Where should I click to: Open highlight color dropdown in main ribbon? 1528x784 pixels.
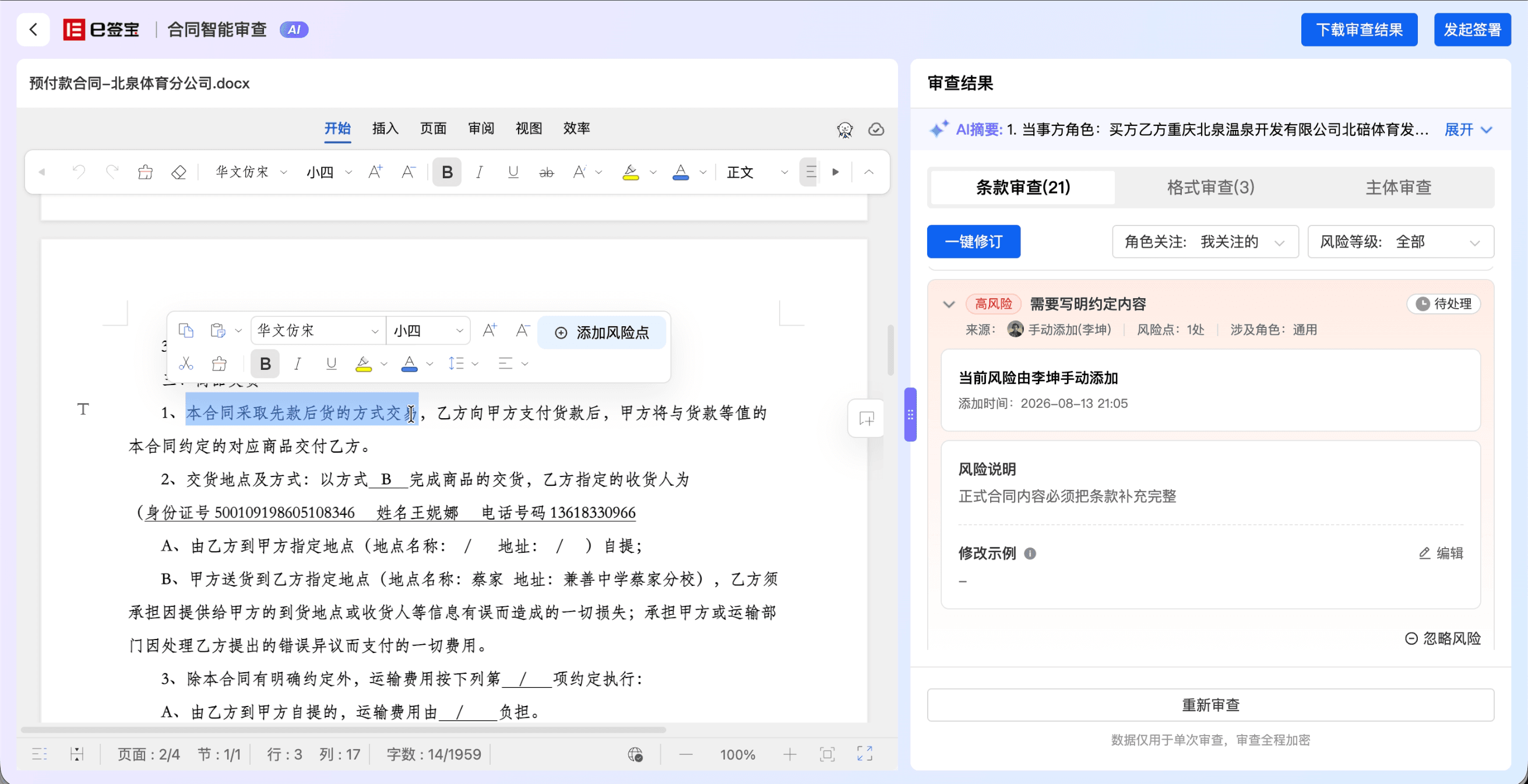pyautogui.click(x=653, y=172)
